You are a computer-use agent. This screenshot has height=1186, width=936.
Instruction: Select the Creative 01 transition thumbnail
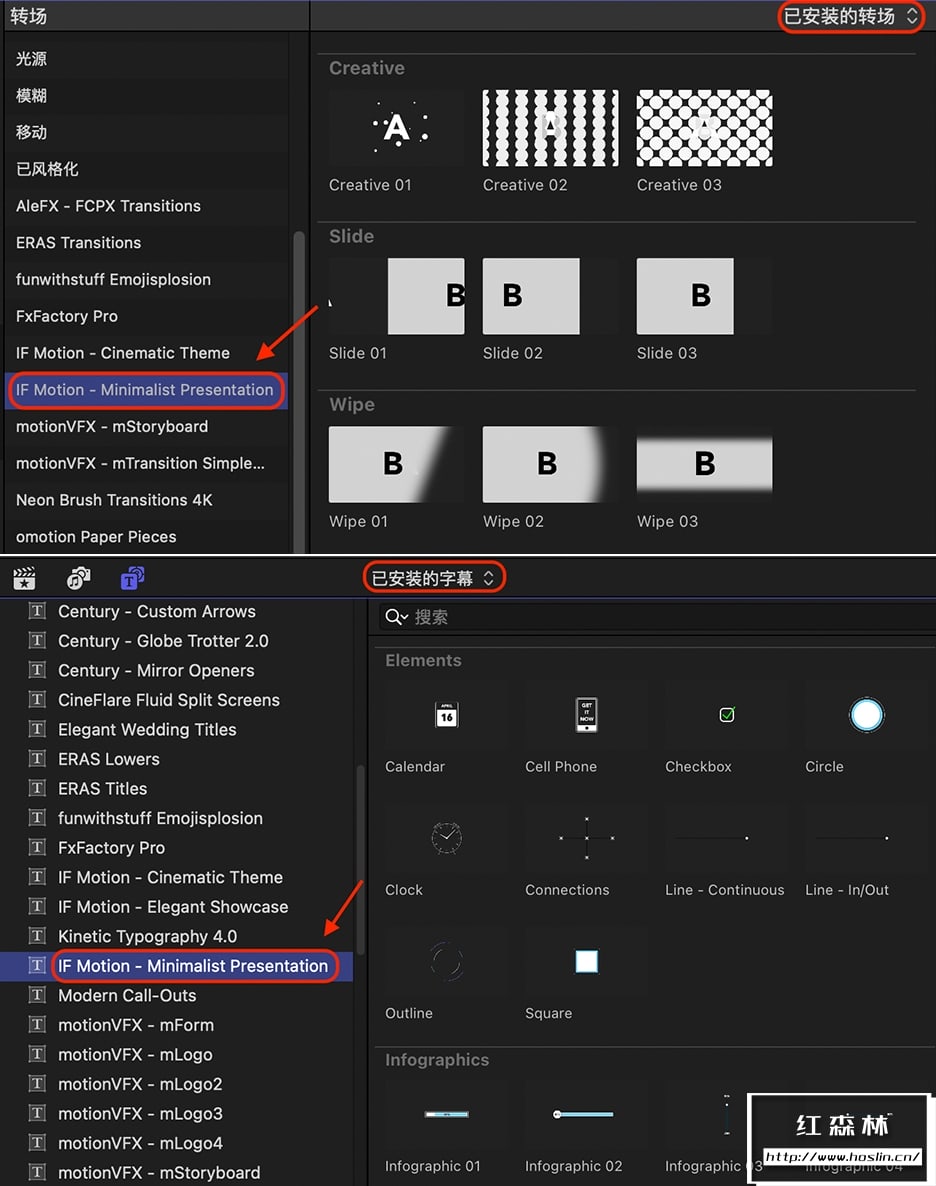[396, 128]
